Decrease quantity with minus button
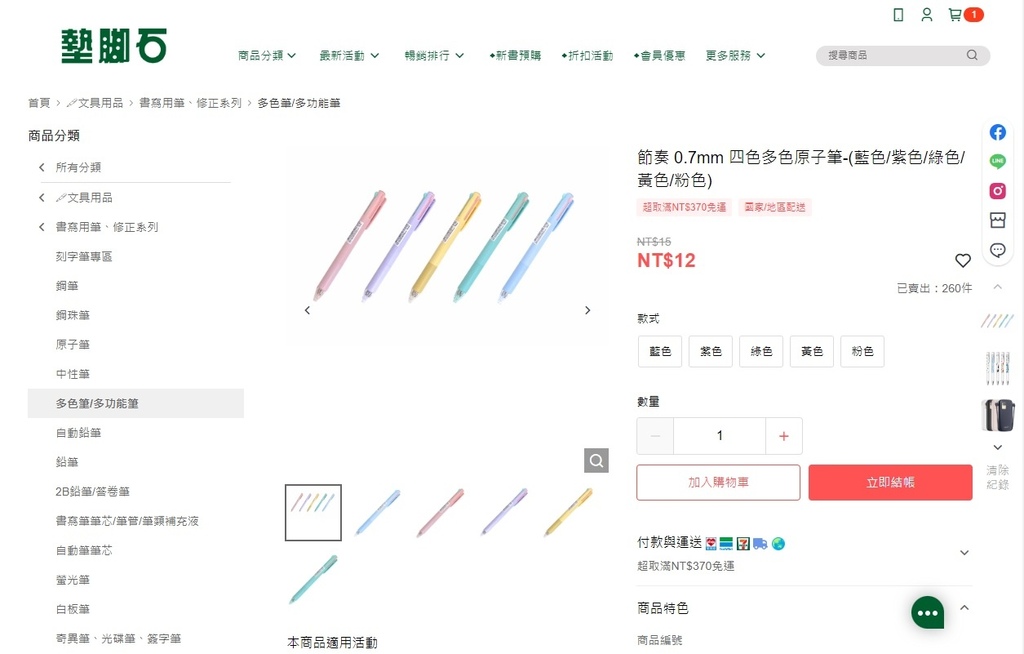Screen dimensions: 1024x654 point(655,436)
